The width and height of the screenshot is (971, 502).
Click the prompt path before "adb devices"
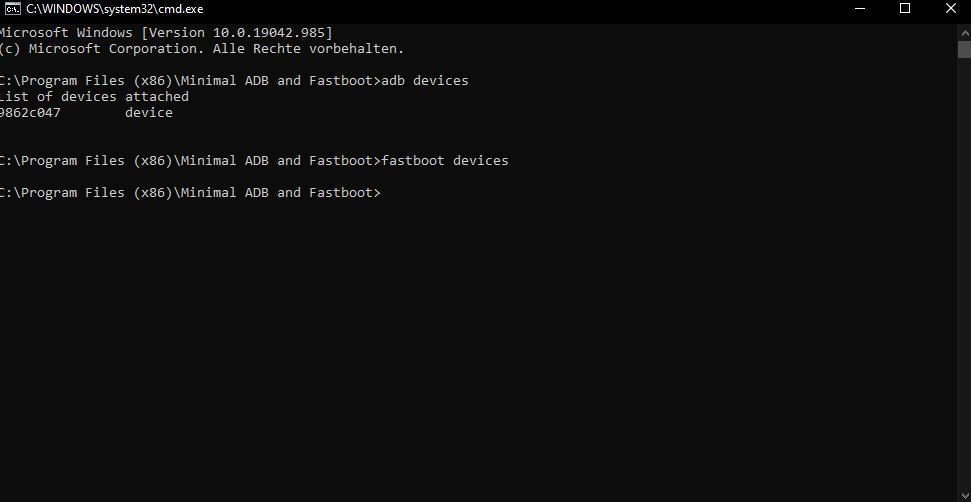190,80
